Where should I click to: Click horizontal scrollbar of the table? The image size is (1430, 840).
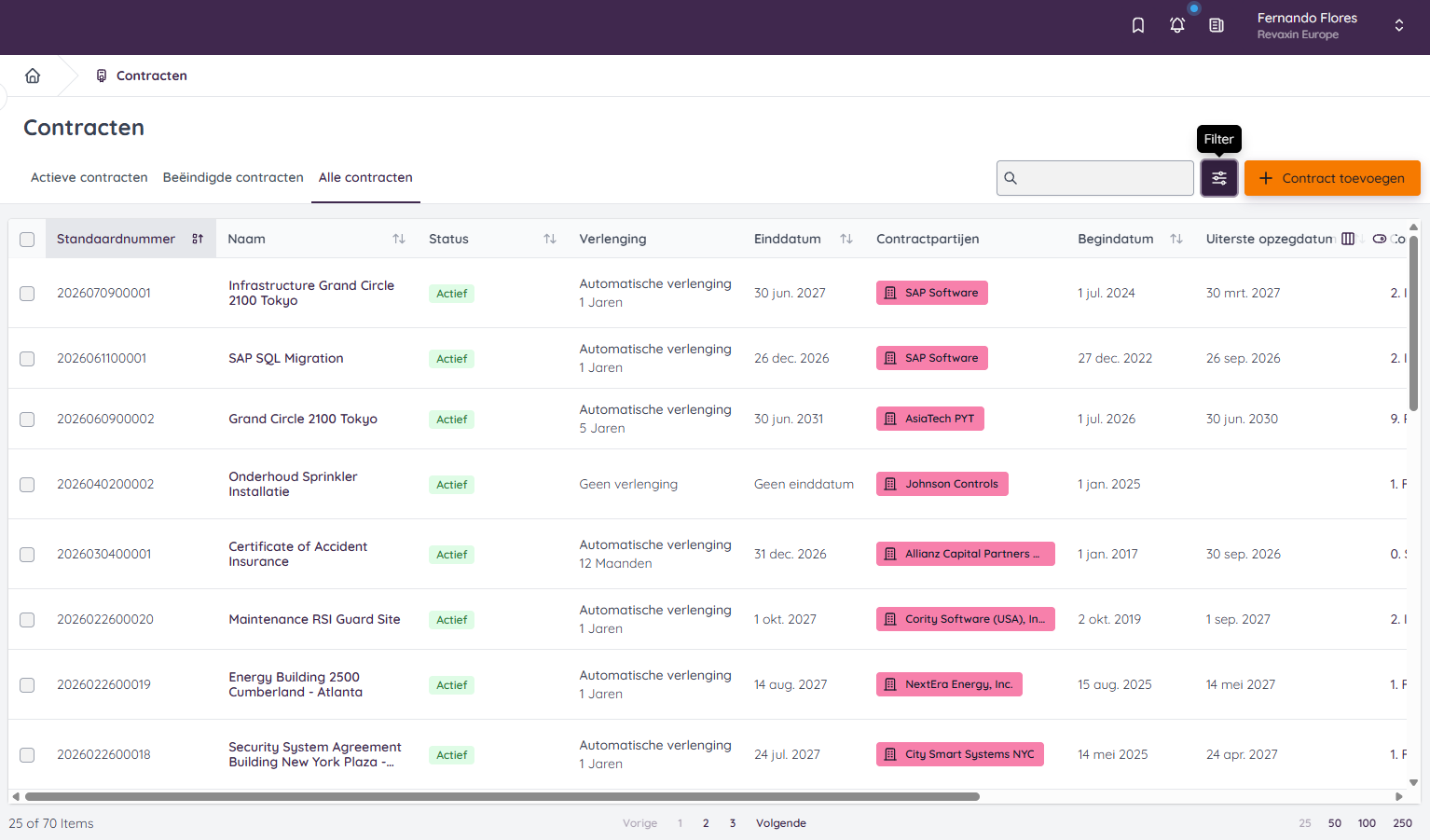click(x=502, y=796)
